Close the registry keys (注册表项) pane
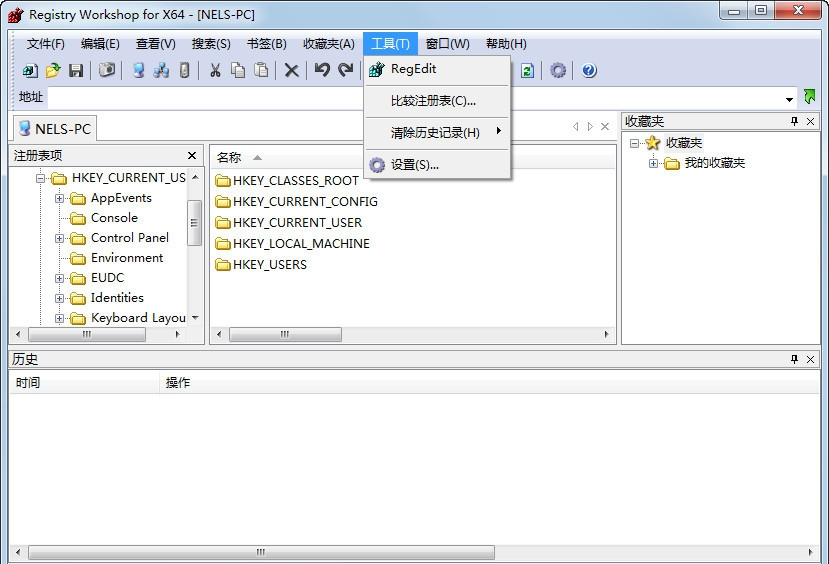Viewport: 829px width, 564px height. (192, 155)
